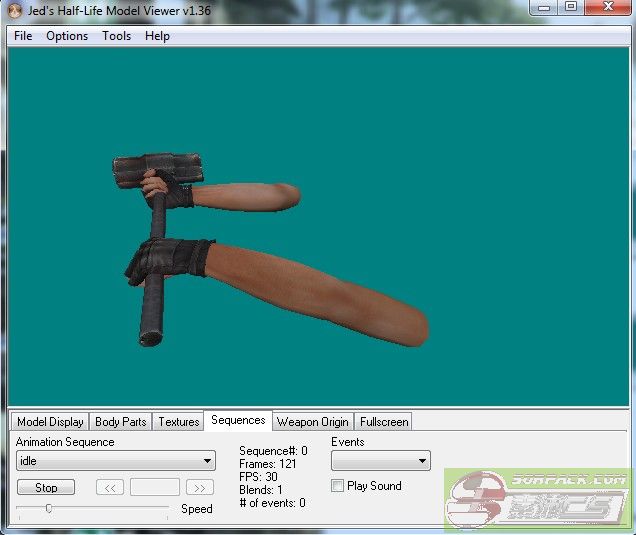Switch to the Weapon Origin tab
The image size is (636, 535).
pos(313,422)
